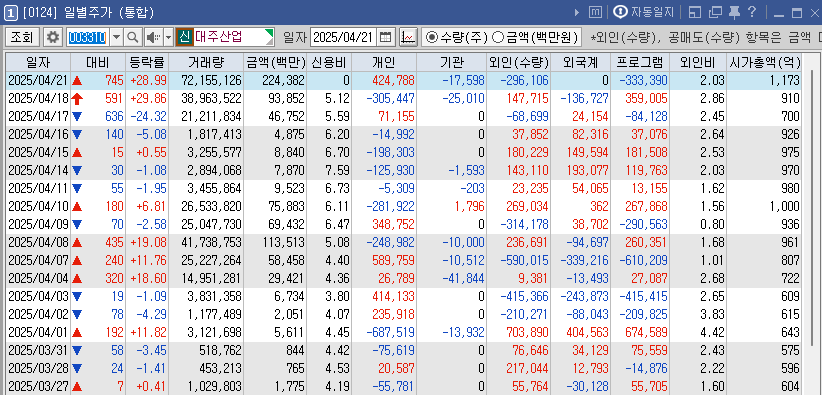Image resolution: width=822 pixels, height=395 pixels.
Task: Select date cell 2025/04/03
Action: [38, 296]
